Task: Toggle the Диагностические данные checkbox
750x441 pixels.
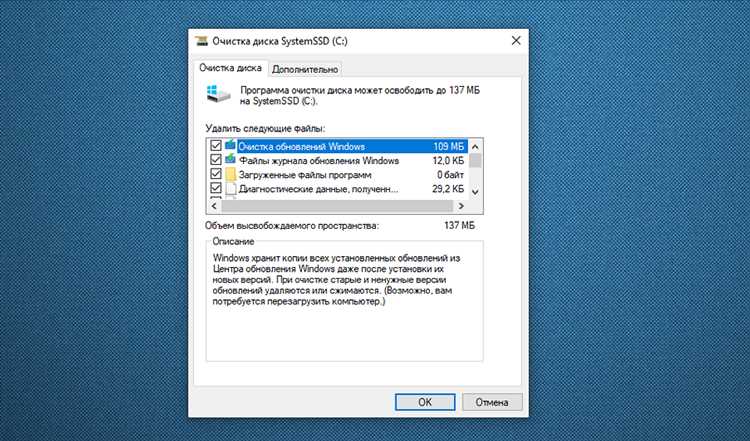Action: pyautogui.click(x=216, y=188)
